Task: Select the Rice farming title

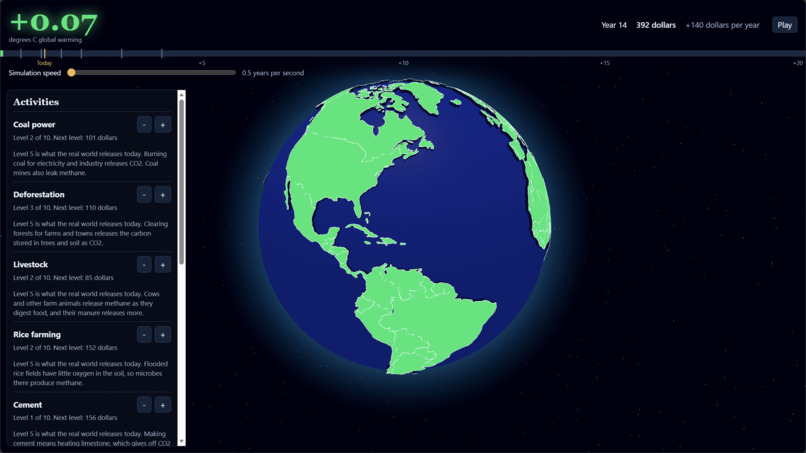Action: pyautogui.click(x=36, y=334)
